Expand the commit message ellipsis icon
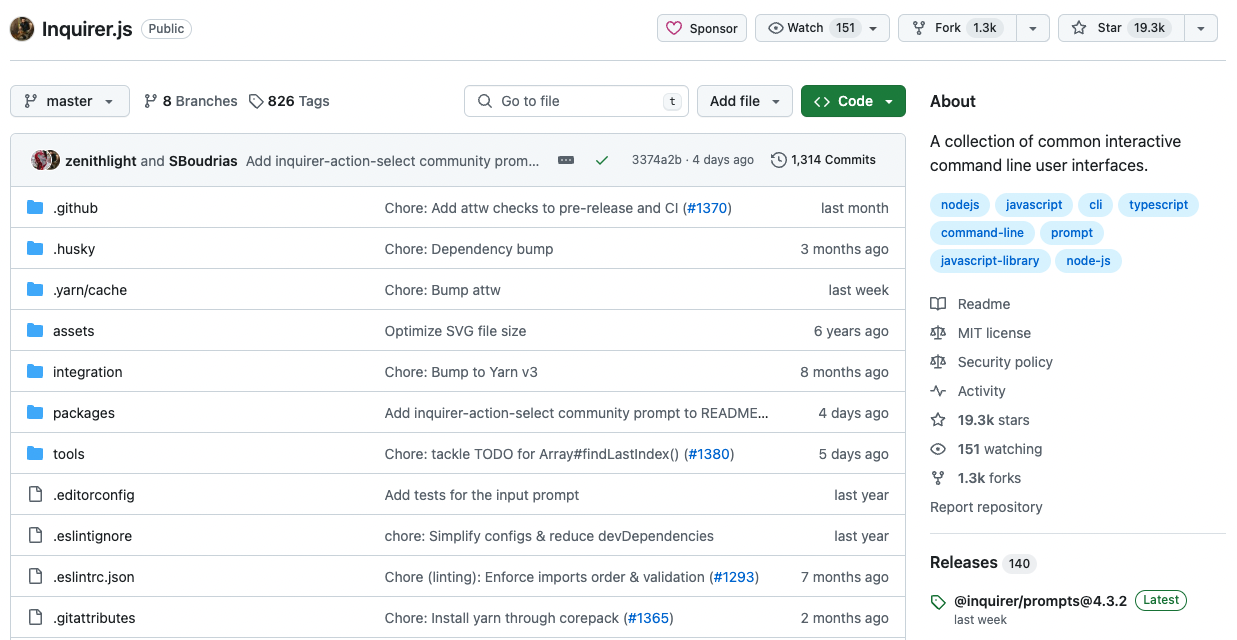Image resolution: width=1237 pixels, height=640 pixels. coord(566,160)
